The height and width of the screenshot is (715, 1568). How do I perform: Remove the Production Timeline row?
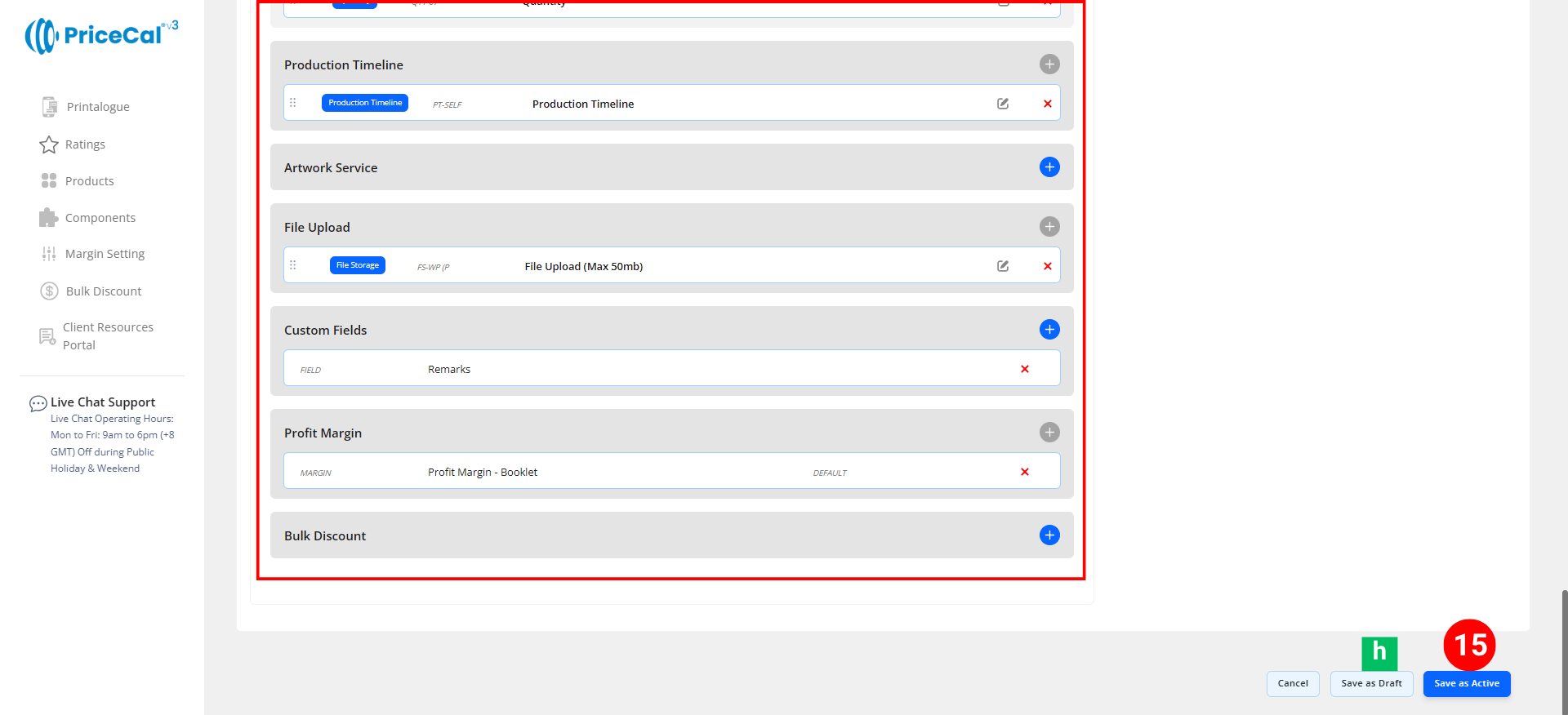[x=1047, y=104]
